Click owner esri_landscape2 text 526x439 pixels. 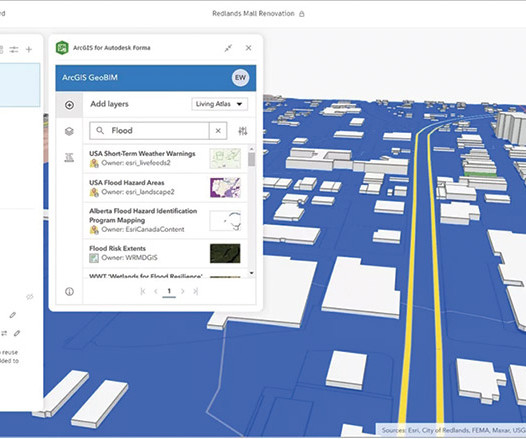tap(138, 192)
